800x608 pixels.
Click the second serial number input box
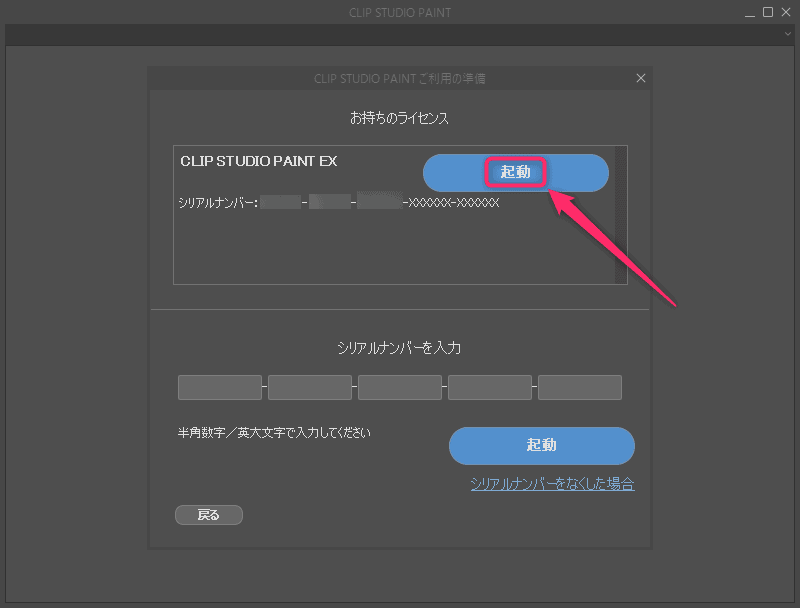tap(309, 388)
